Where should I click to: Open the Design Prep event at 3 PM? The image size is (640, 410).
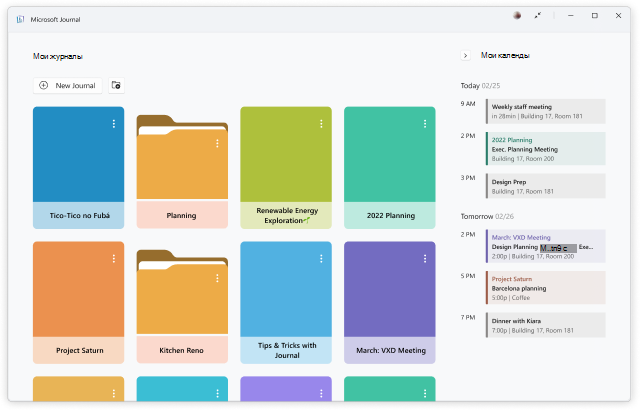coord(545,186)
